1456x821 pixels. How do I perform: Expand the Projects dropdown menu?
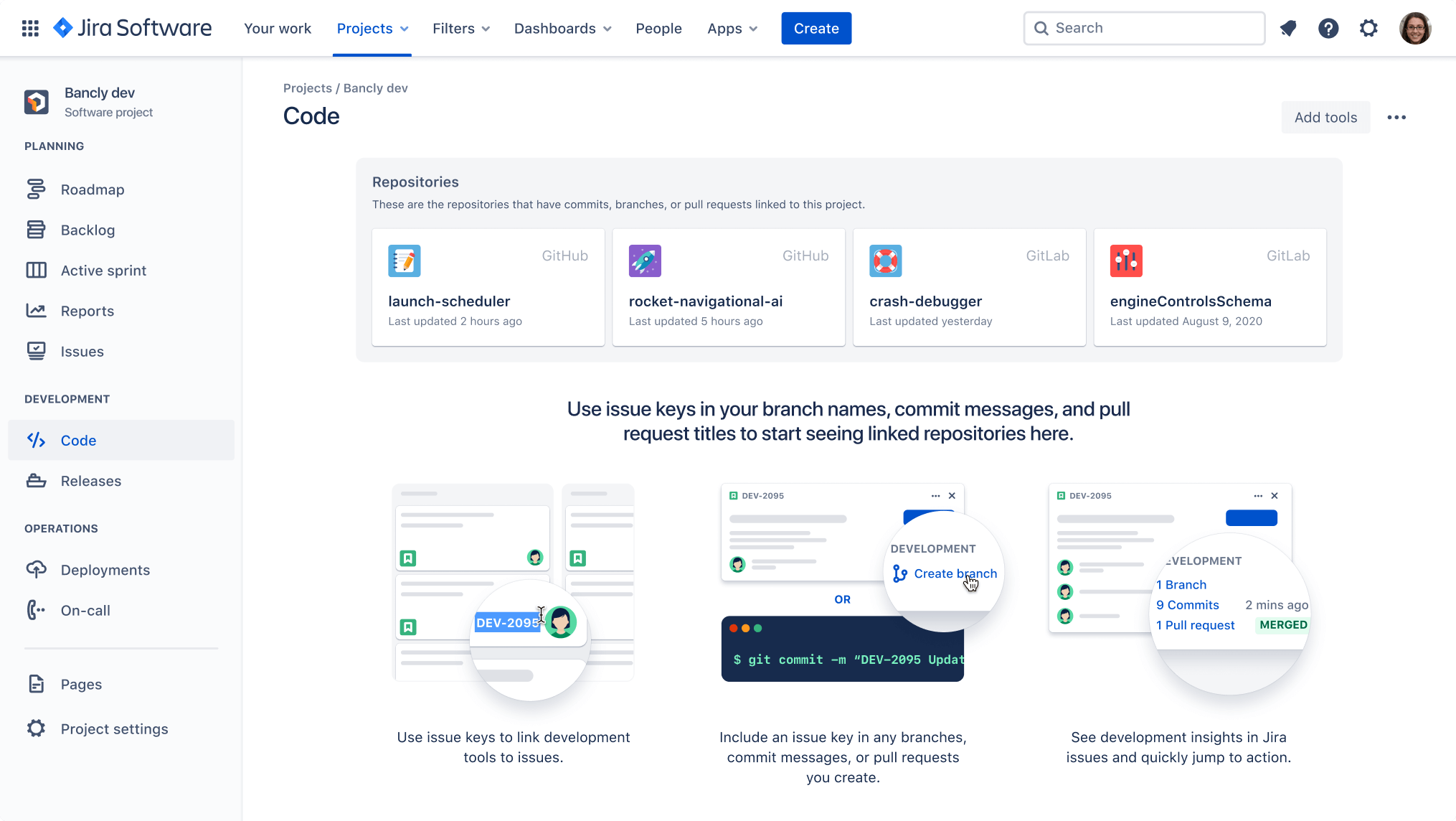pos(372,28)
